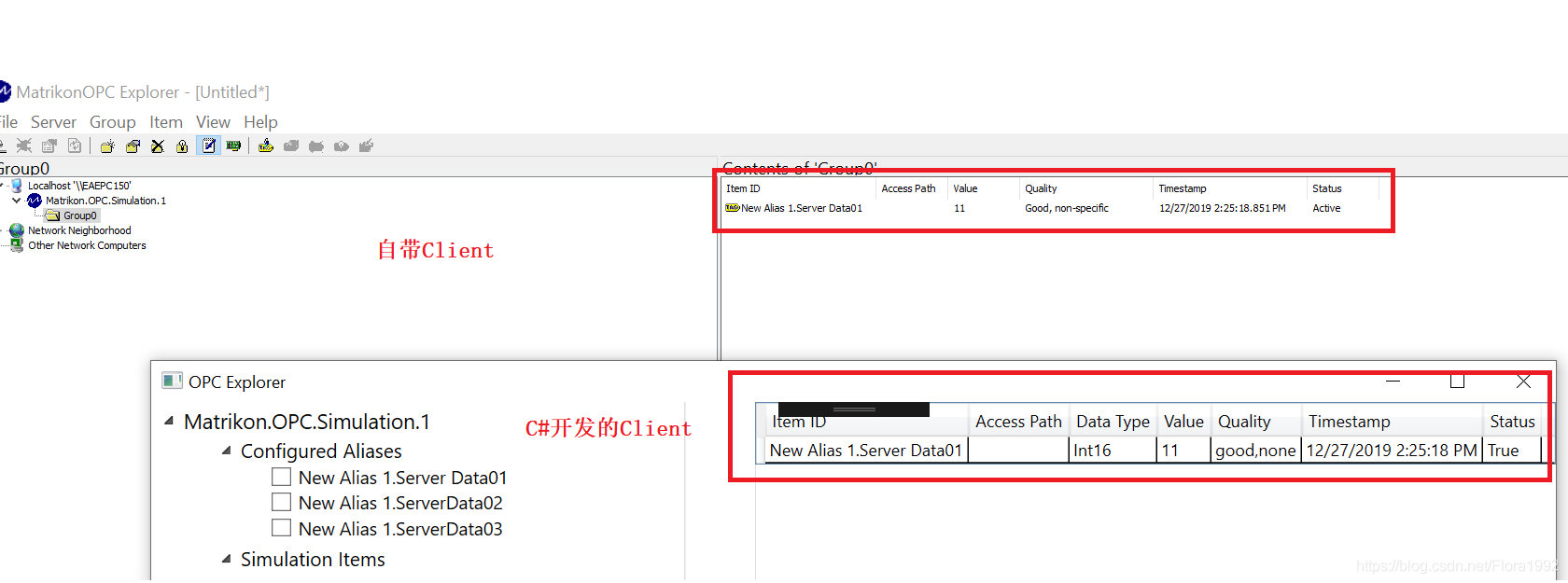Click the Add Items yellow tag icon
1568x583 pixels.
pos(266,146)
